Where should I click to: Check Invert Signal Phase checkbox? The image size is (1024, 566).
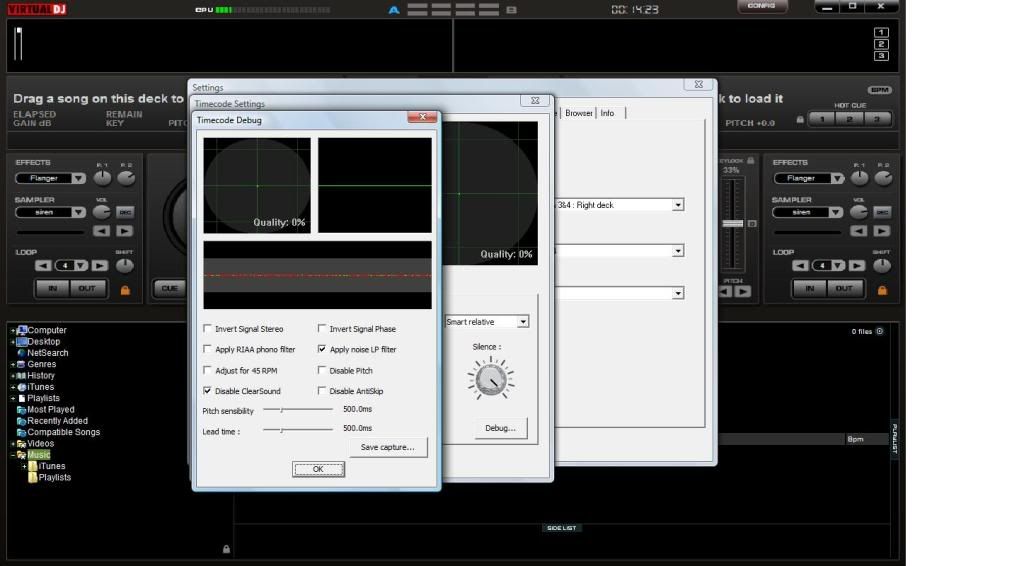pos(322,328)
